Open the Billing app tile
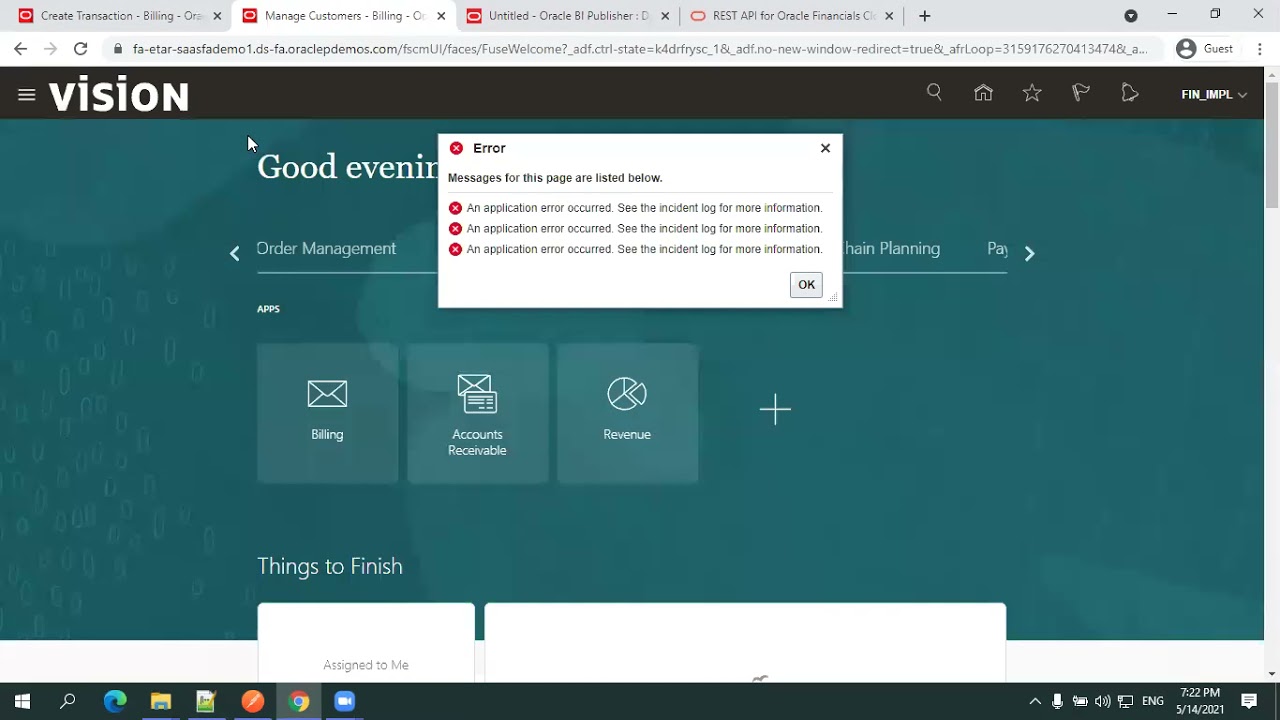Screen dimensions: 1280x720 click(x=327, y=413)
